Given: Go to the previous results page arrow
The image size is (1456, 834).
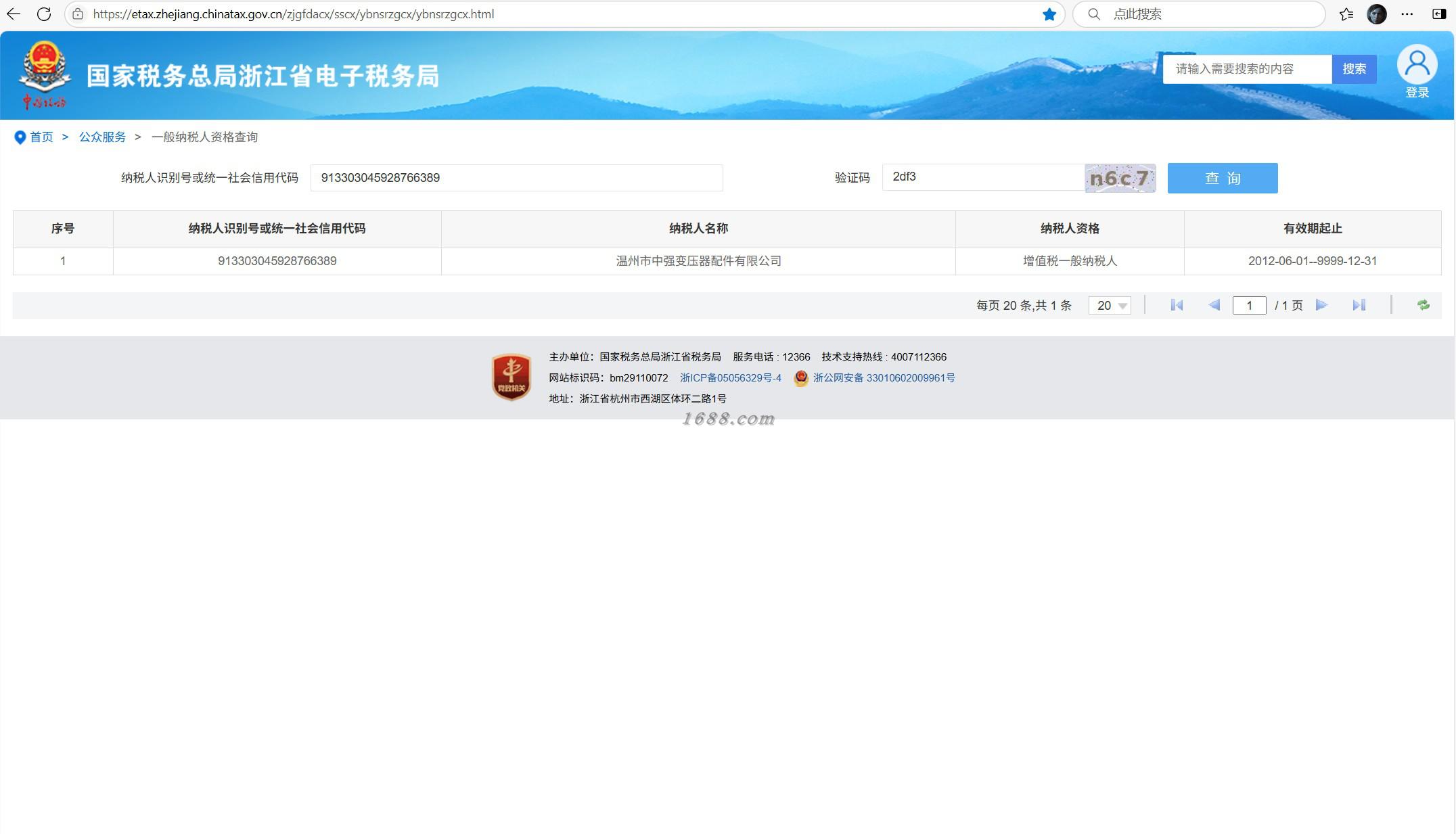Looking at the screenshot, I should pos(1214,305).
